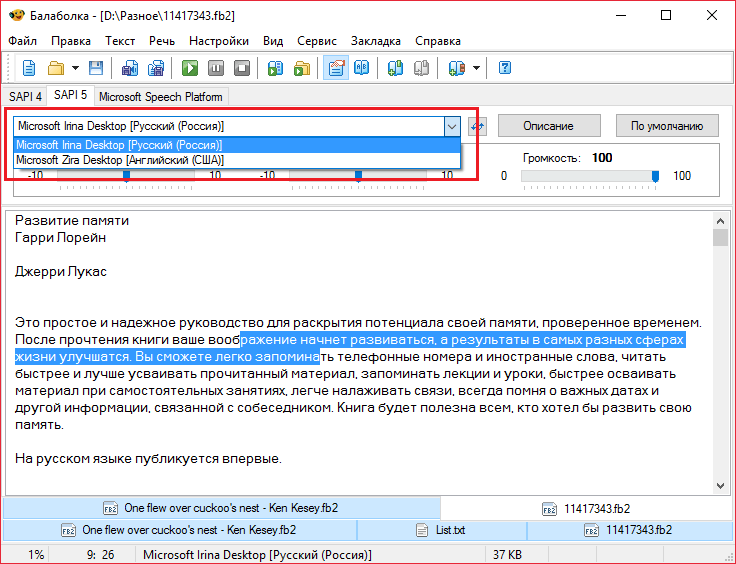Screen dimensions: 736x564
Task: Click the text scrollbar up arrow
Action: pyautogui.click(x=721, y=220)
